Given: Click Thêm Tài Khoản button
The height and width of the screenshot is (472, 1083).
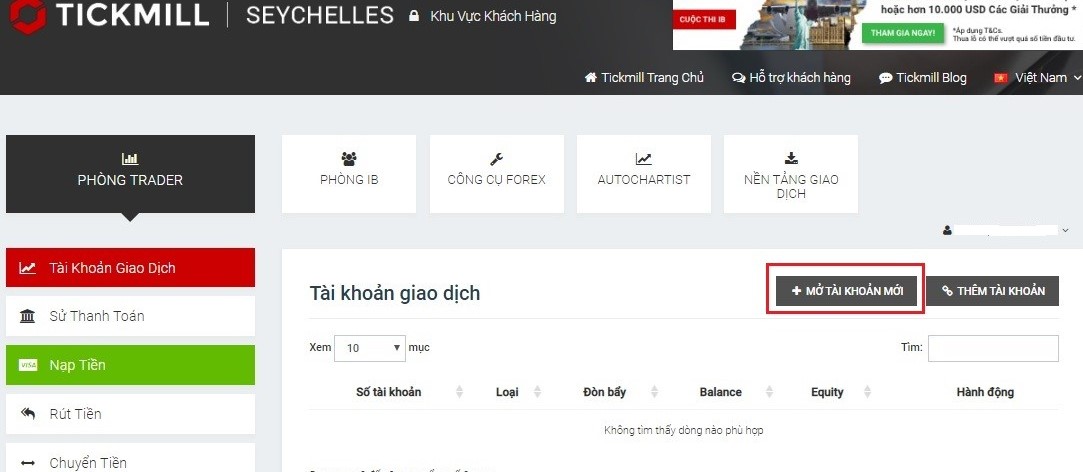Looking at the screenshot, I should pos(993,291).
